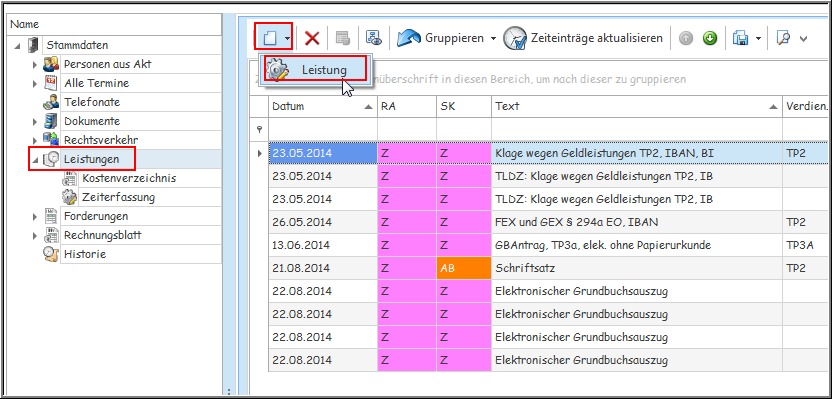The image size is (832, 399).
Task: Click the Zeiteinträge aktualisieren clock icon
Action: 515,38
